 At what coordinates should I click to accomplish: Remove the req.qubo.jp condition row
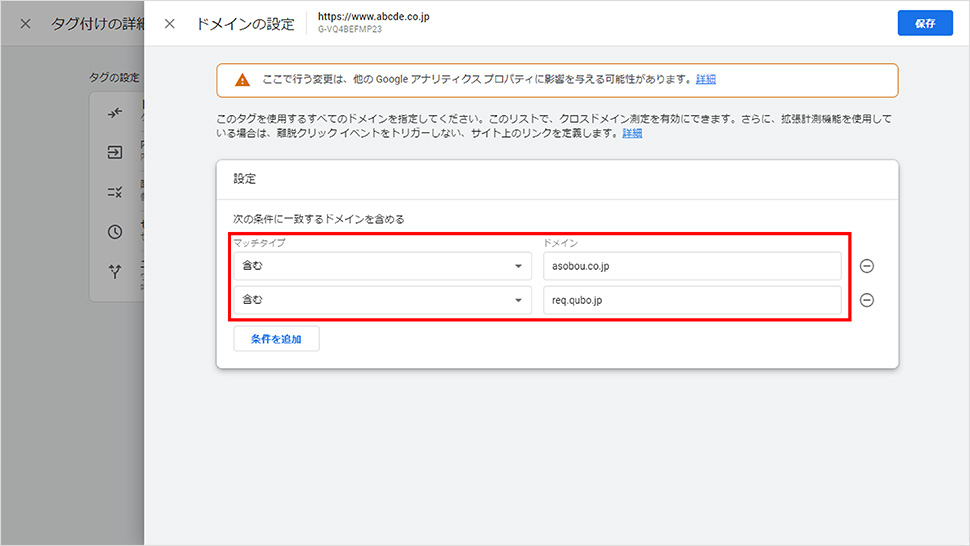click(x=867, y=300)
